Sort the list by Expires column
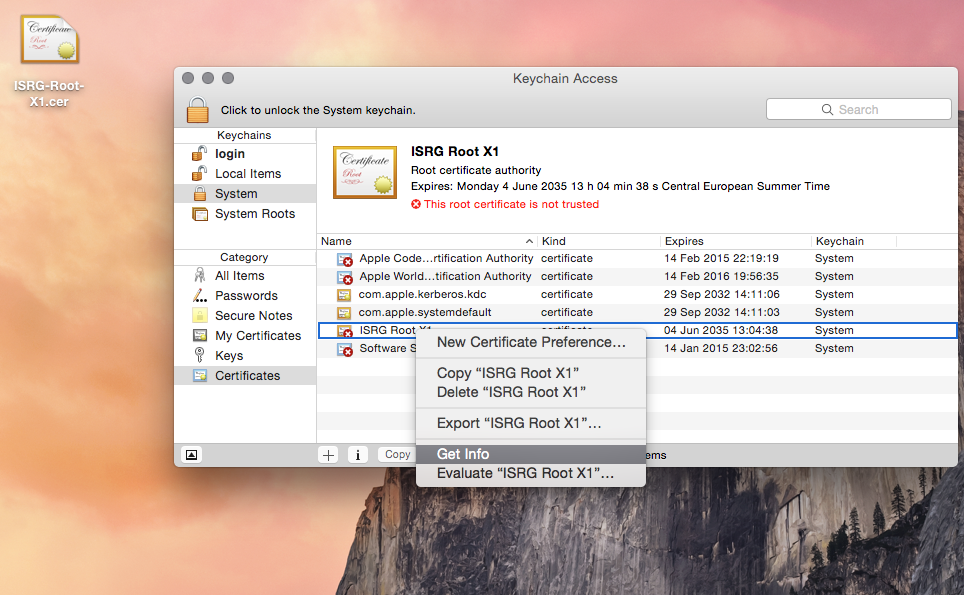 click(736, 241)
